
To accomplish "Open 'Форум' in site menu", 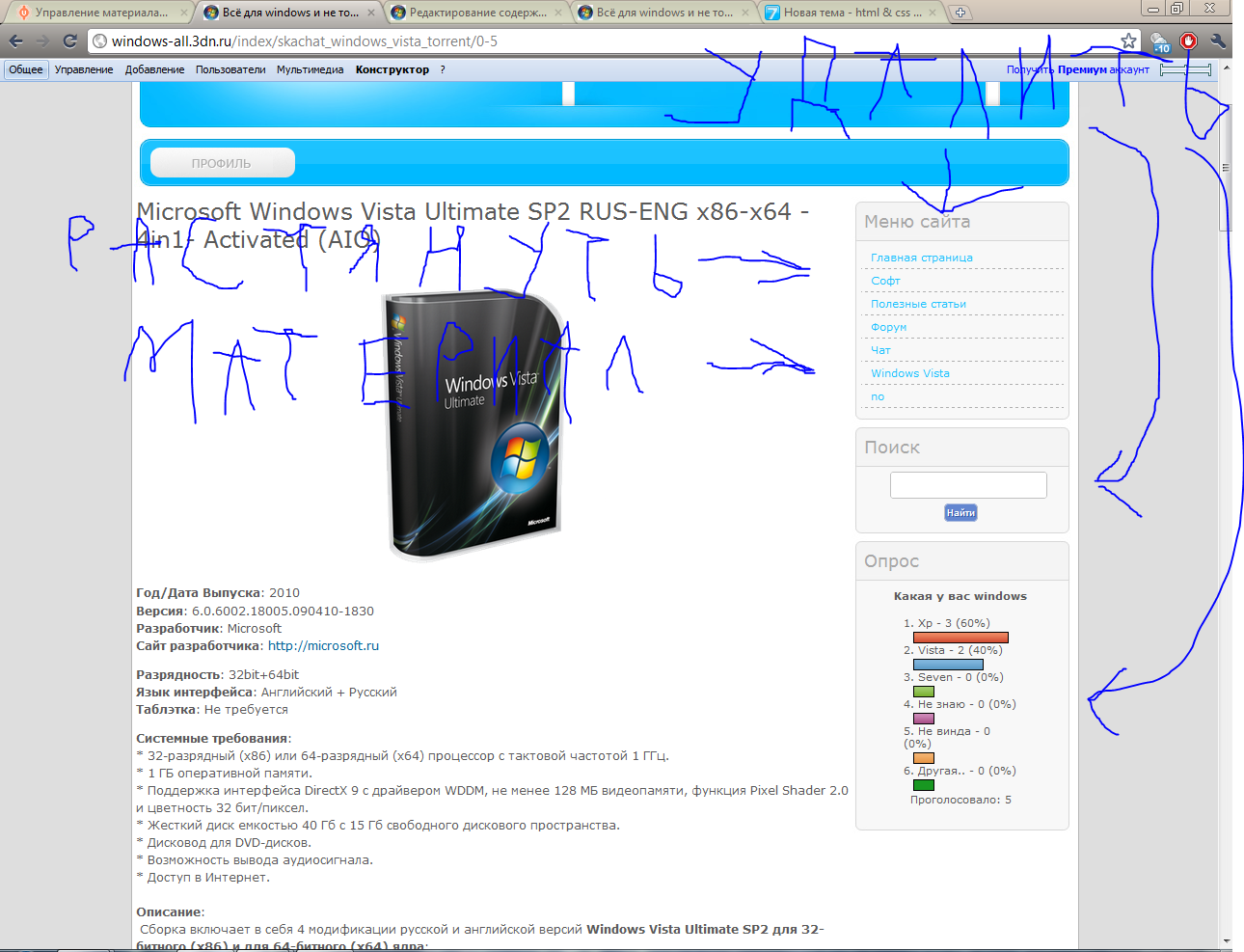I will (x=888, y=327).
